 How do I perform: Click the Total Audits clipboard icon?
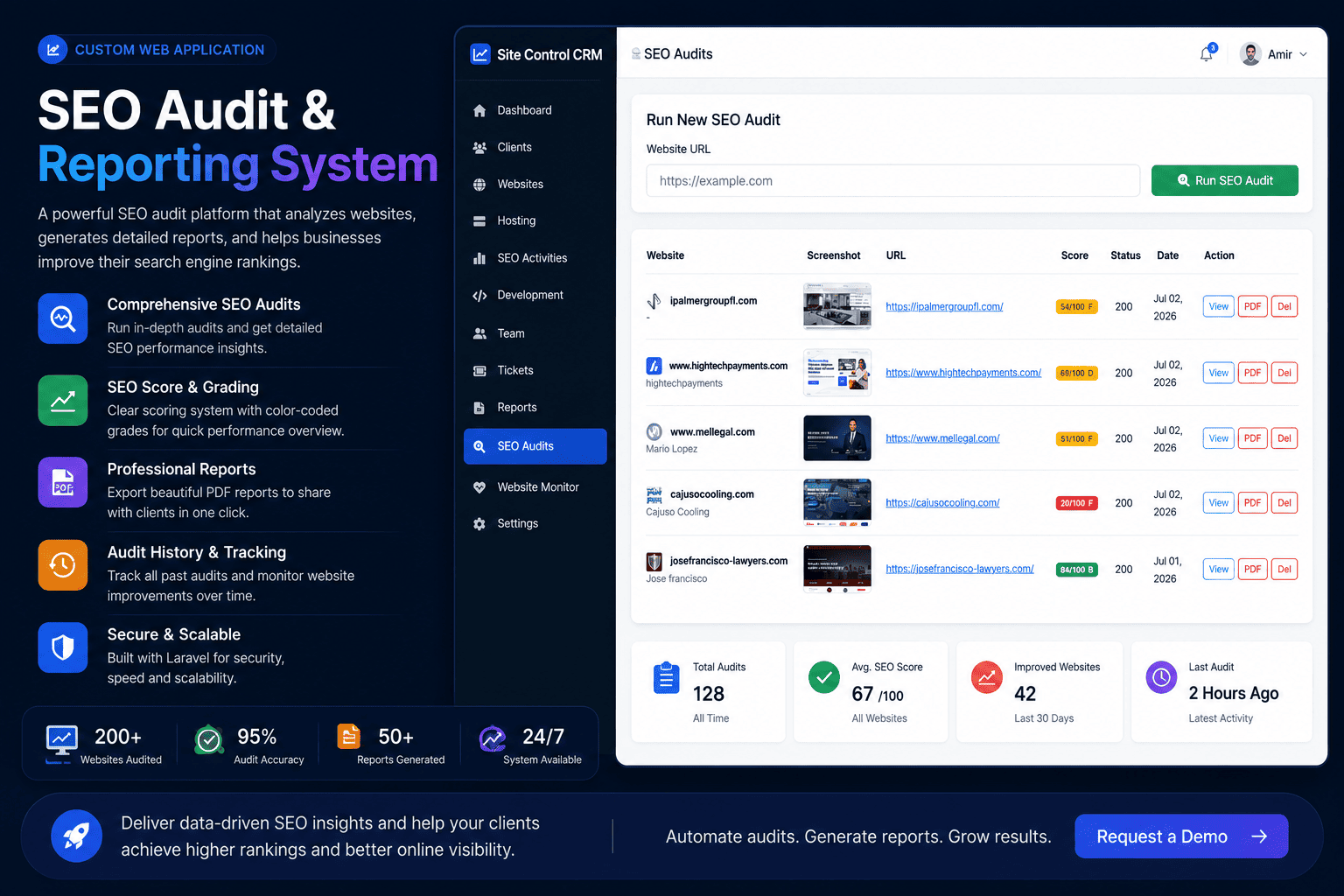[667, 677]
